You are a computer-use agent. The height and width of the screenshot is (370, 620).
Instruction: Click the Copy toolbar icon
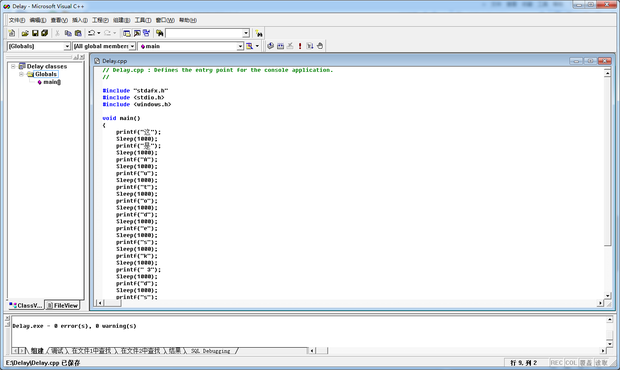click(68, 33)
